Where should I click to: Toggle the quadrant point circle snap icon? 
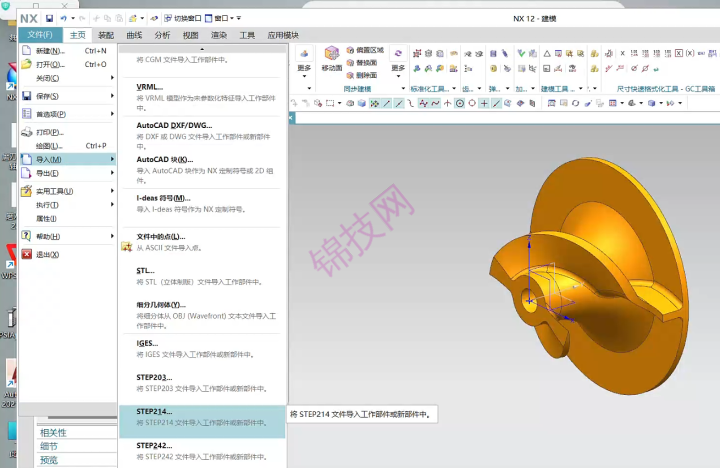pyautogui.click(x=472, y=103)
